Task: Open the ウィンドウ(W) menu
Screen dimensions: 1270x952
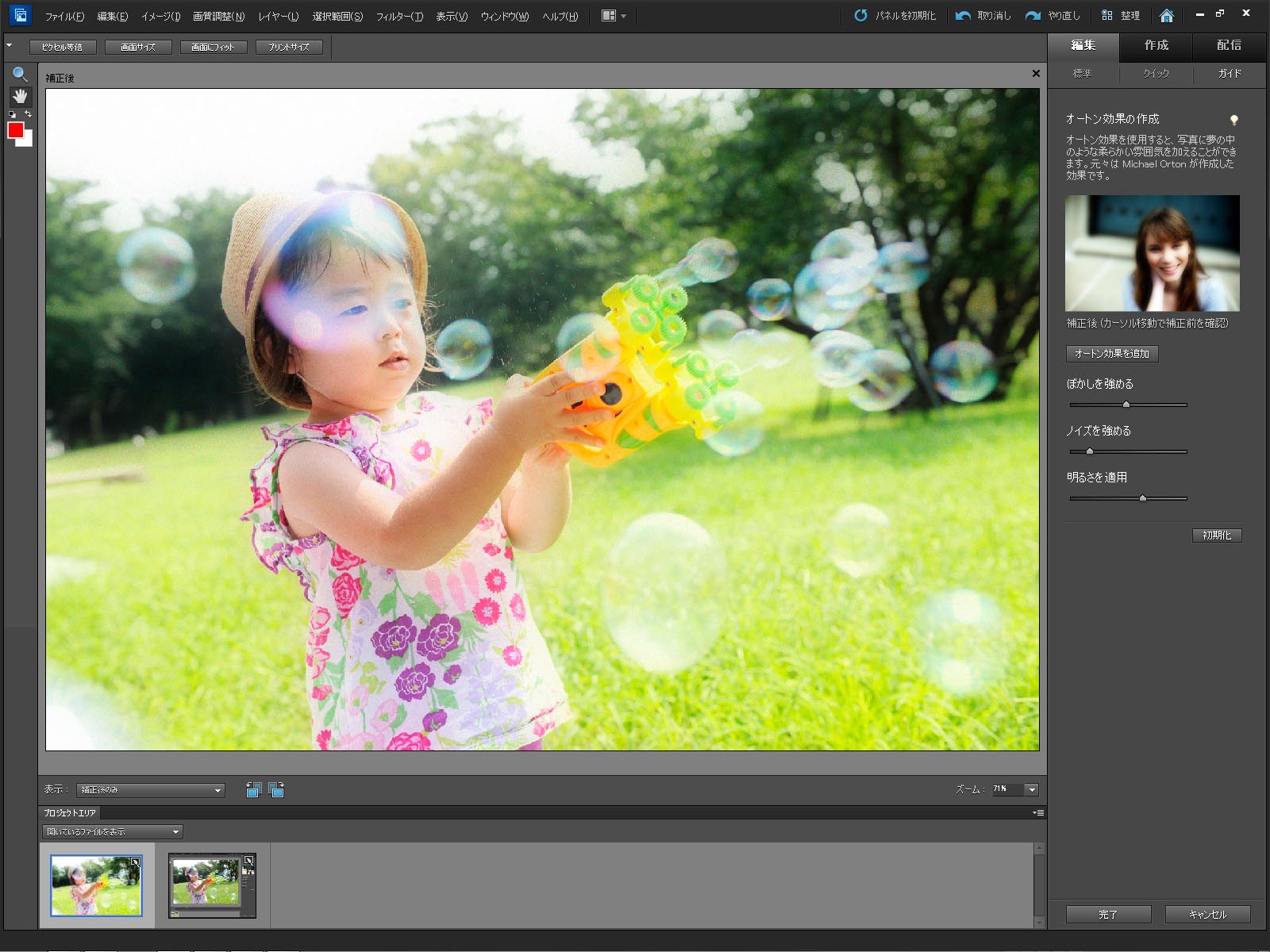Action: click(505, 16)
